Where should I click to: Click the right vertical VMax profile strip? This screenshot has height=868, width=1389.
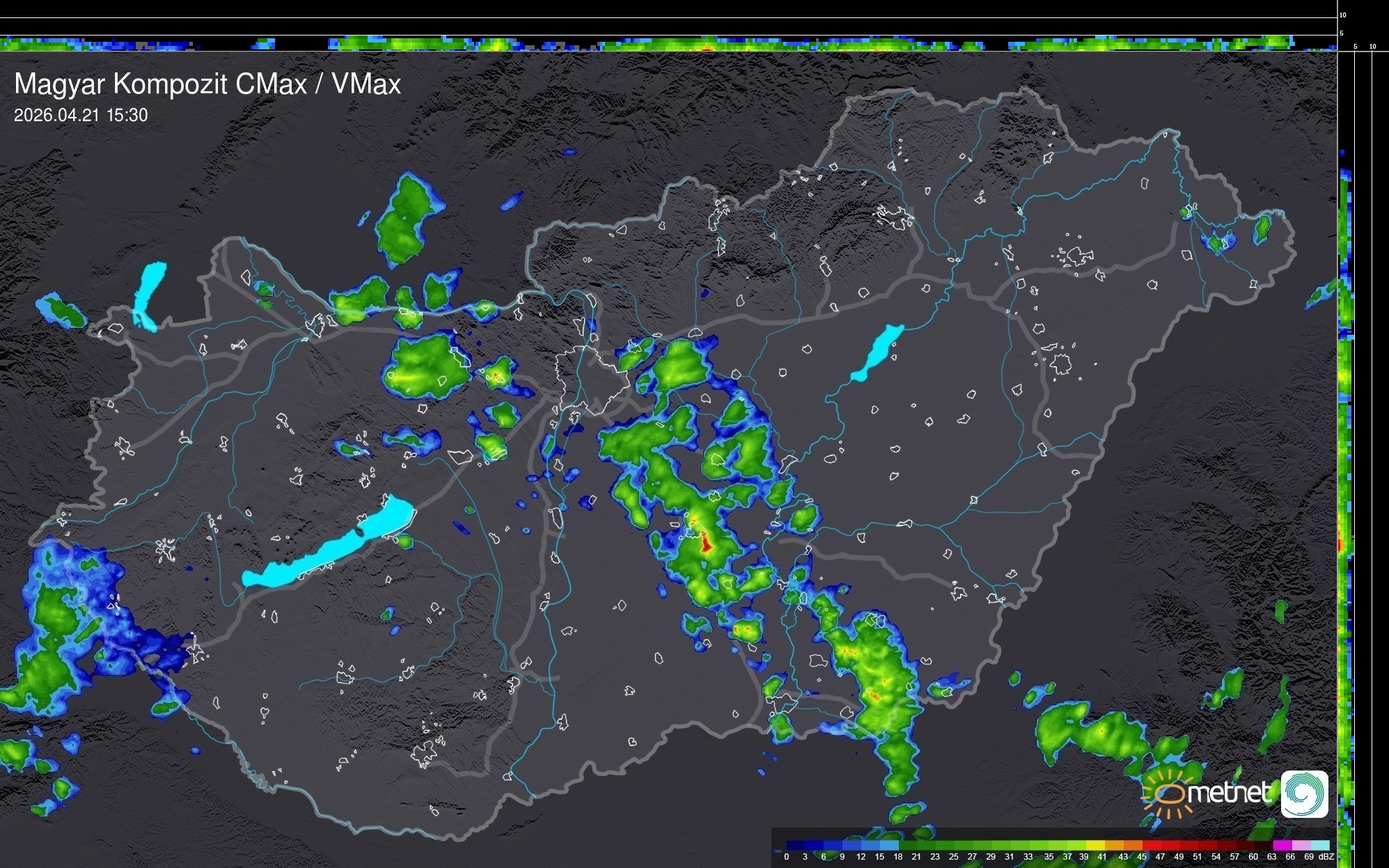point(1345,452)
